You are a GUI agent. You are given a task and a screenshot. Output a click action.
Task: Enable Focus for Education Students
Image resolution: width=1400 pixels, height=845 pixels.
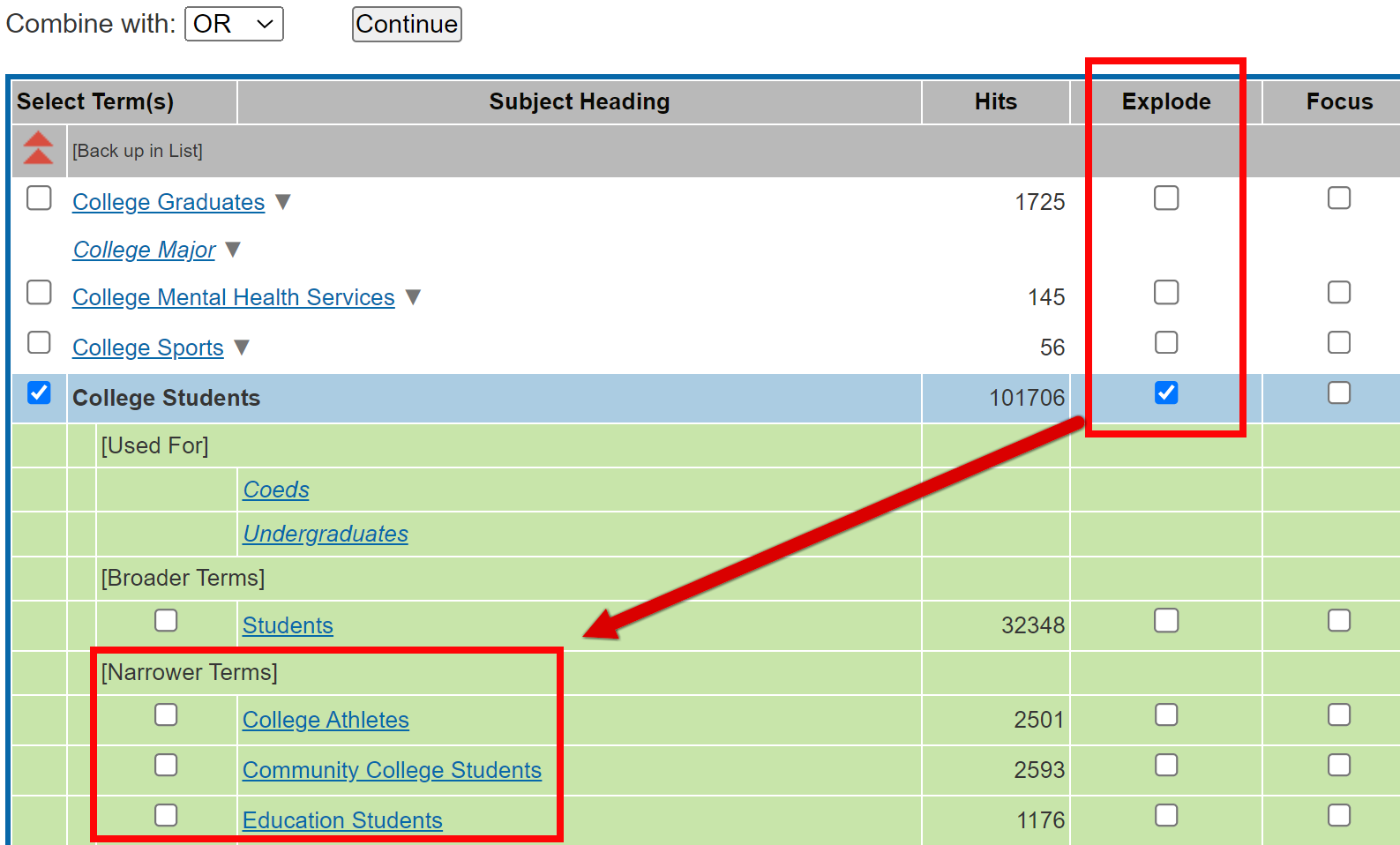click(x=1339, y=815)
